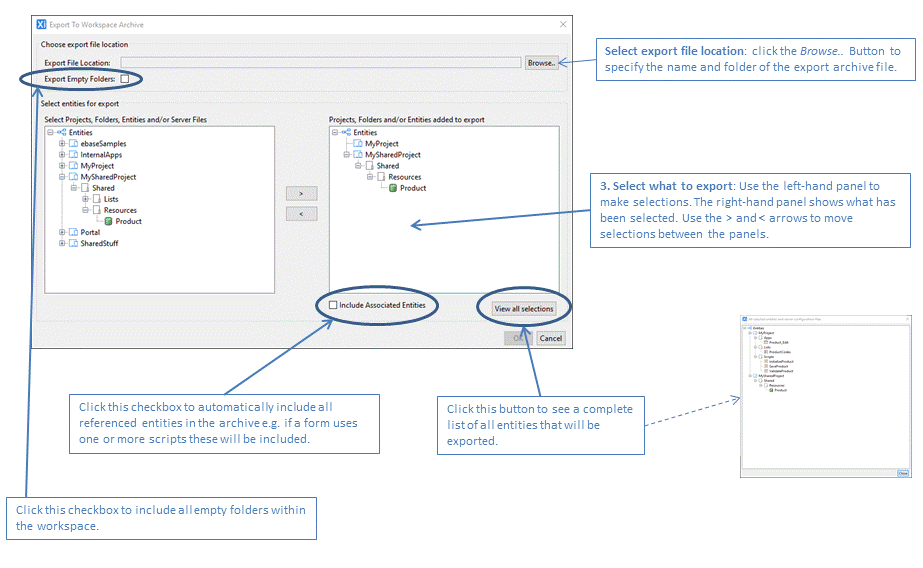Expand the SharedStuff node in left tree
The width and height of the screenshot is (923, 568).
62,243
